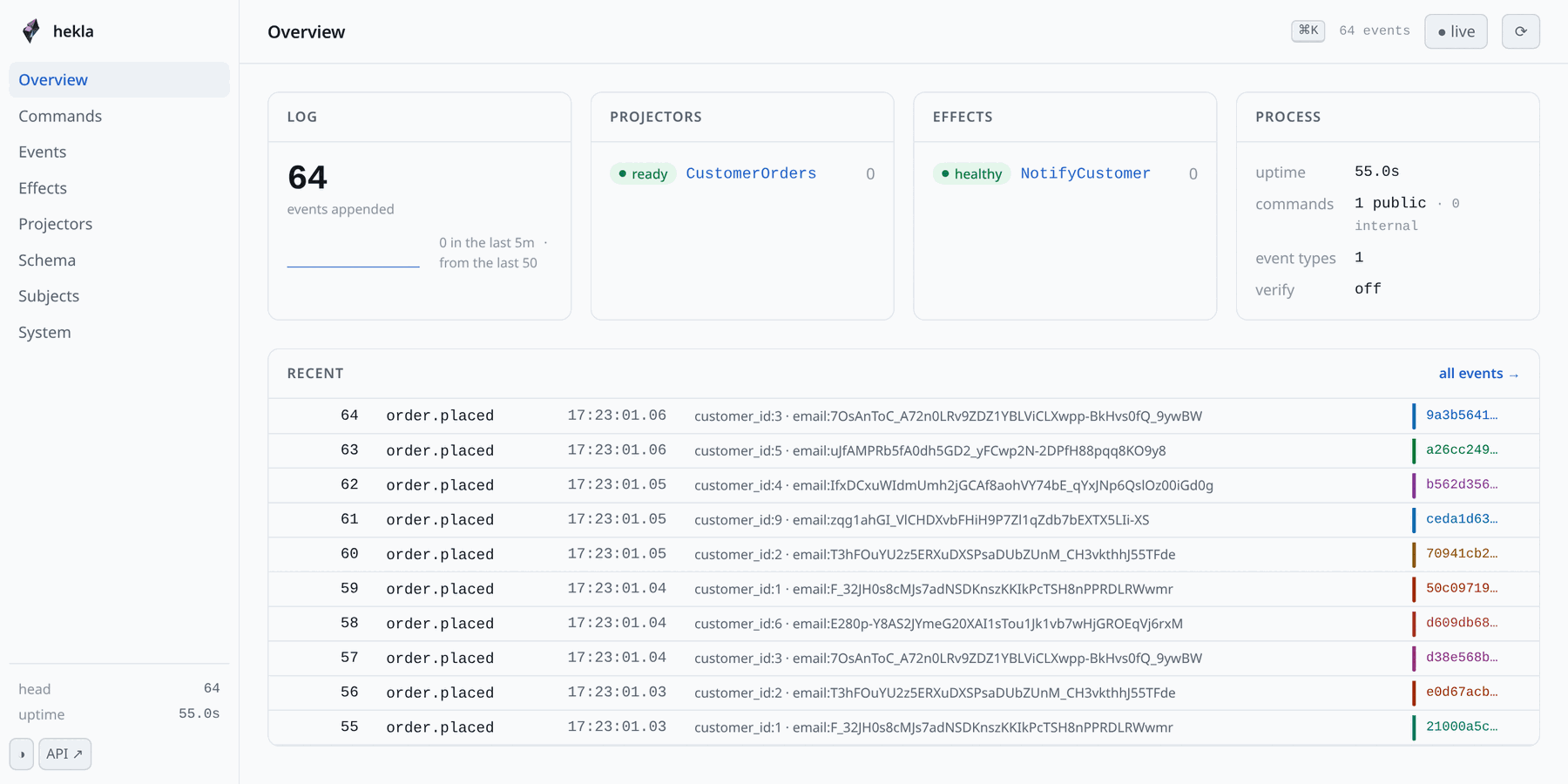Screen dimensions: 1568x784
Task: Click the uptime value 55.0s in Process card
Action: pos(1376,172)
